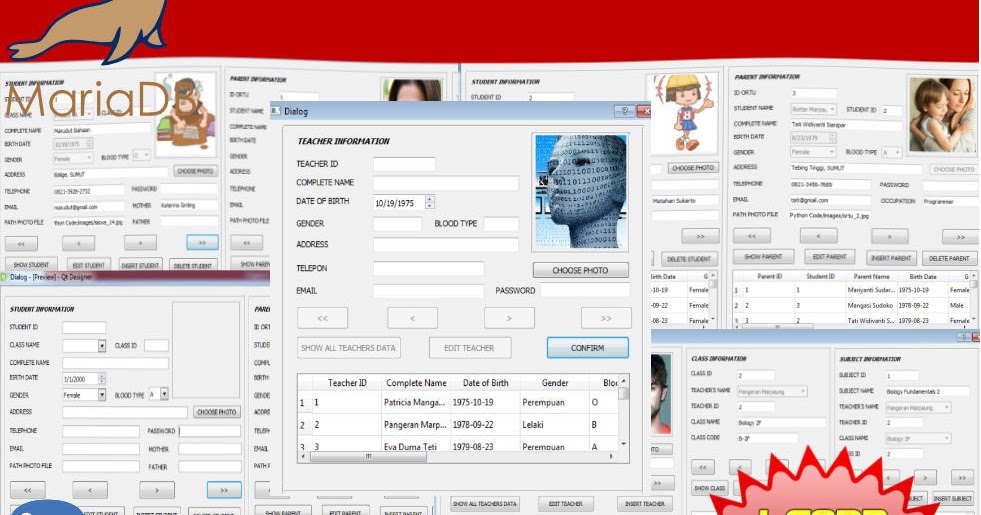Click the Edit Teacher button in front dialog

469,348
